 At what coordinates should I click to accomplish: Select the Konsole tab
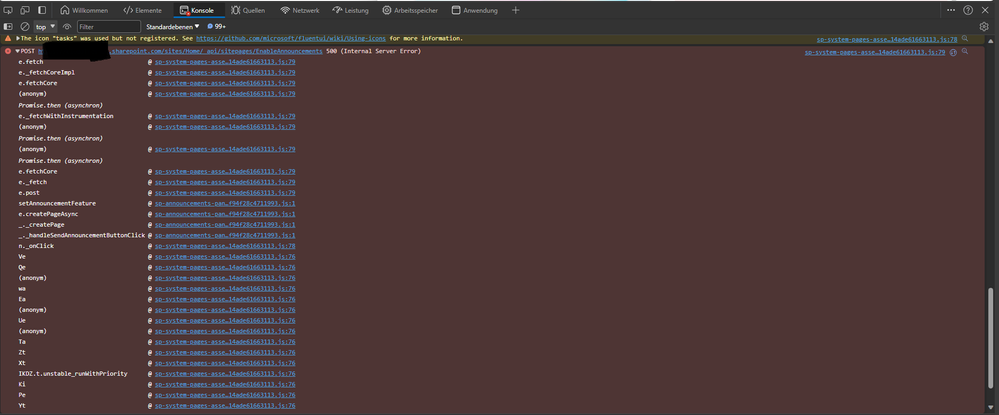click(197, 10)
